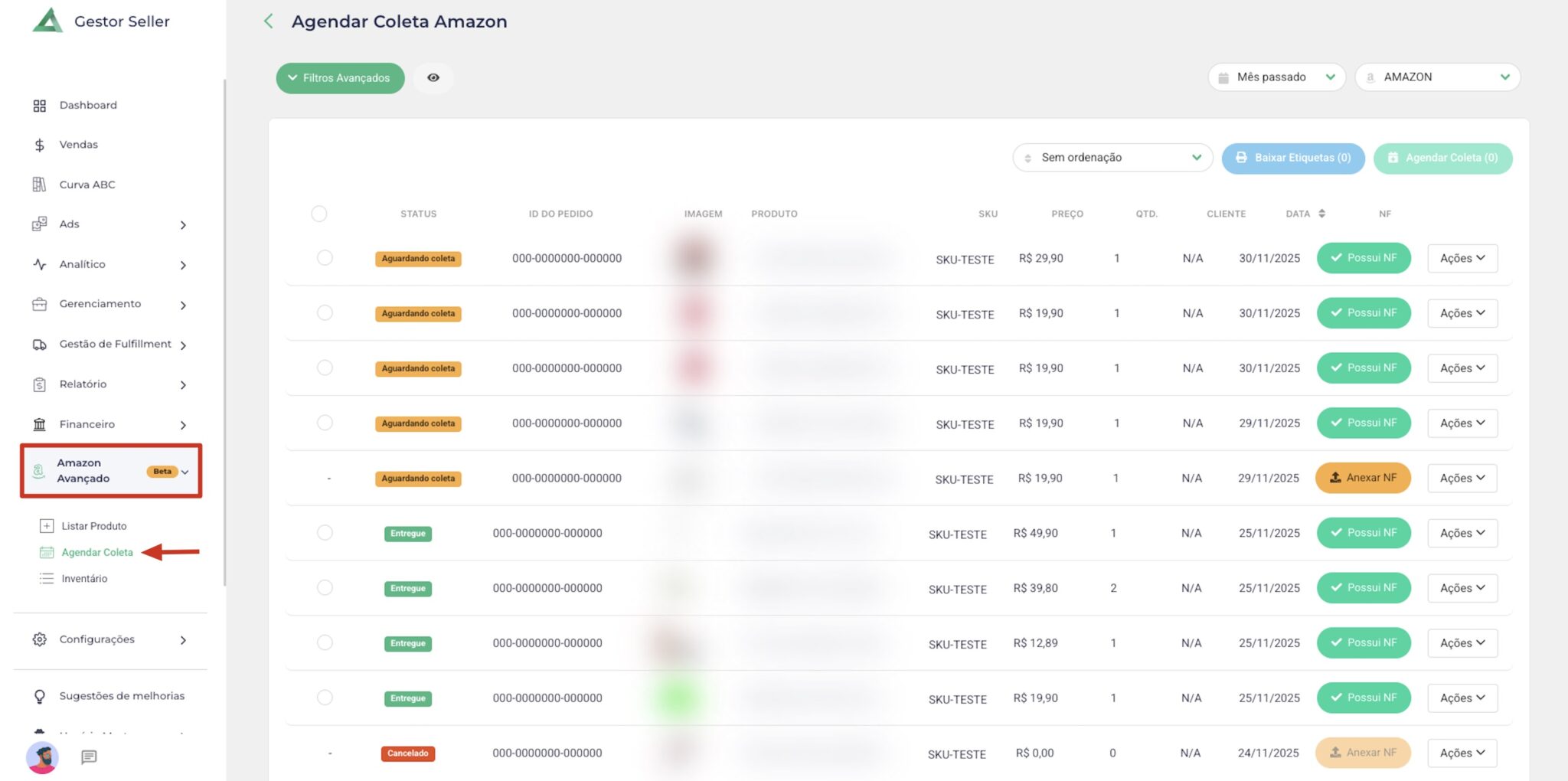Select all orders with the header checkbox
Image resolution: width=1568 pixels, height=781 pixels.
click(319, 214)
